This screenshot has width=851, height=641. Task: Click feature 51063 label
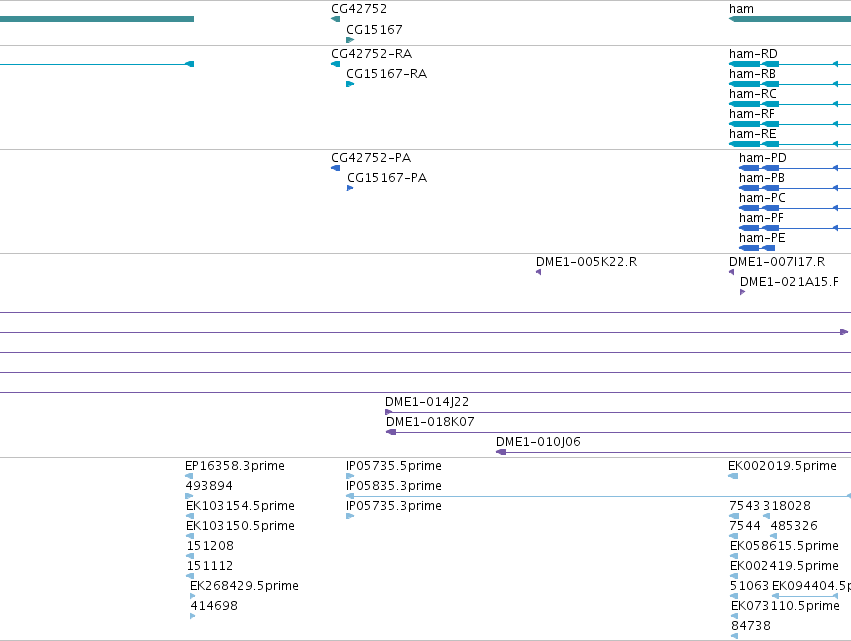pos(750,586)
